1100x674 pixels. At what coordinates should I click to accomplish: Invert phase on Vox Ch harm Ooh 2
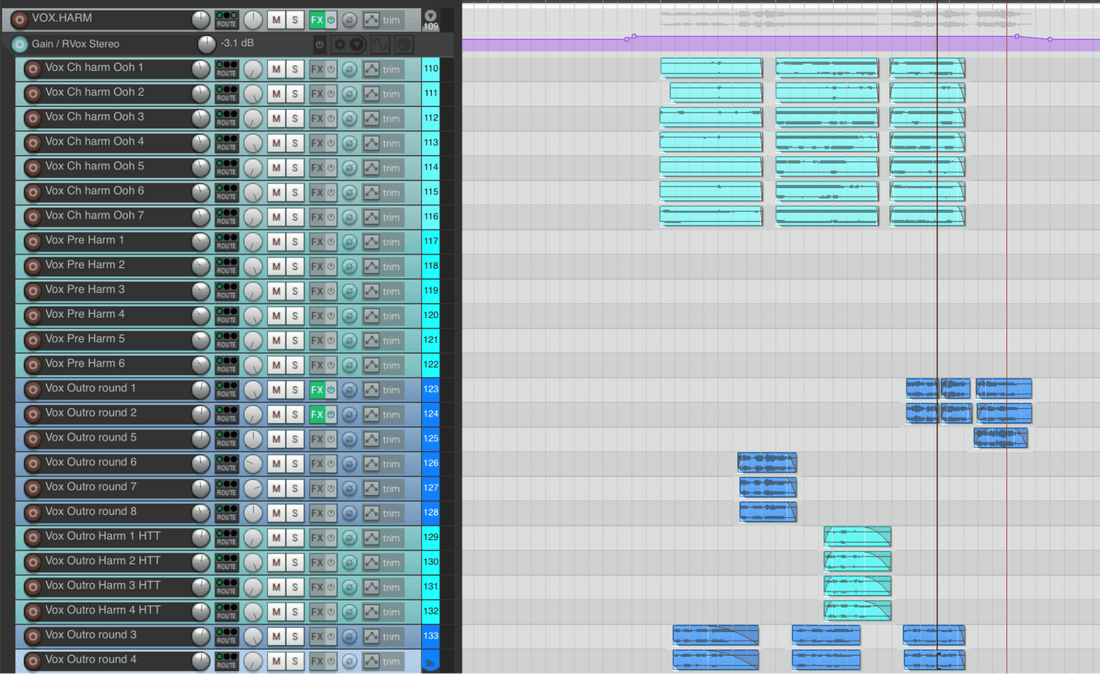coord(349,94)
